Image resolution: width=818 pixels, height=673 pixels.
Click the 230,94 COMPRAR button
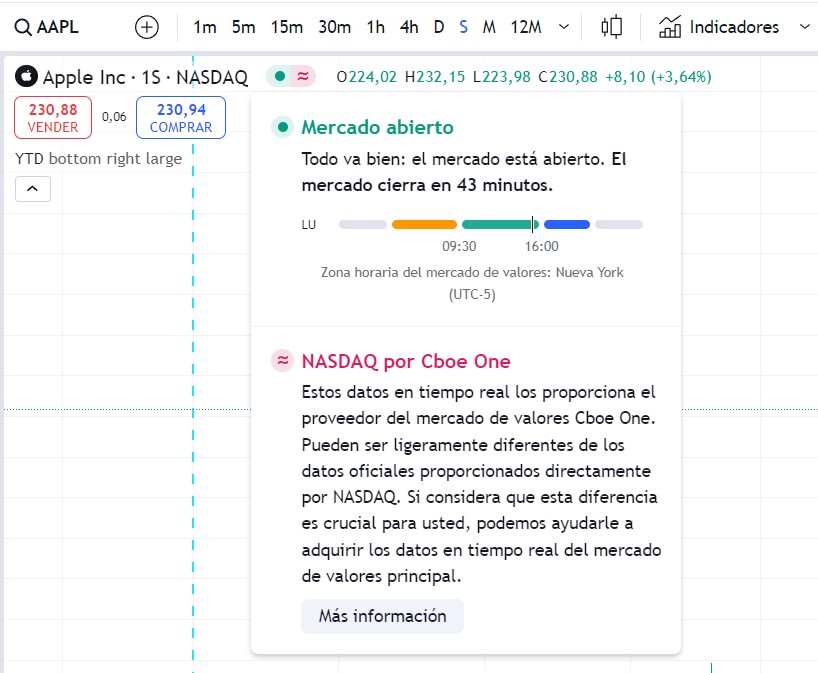tap(181, 117)
